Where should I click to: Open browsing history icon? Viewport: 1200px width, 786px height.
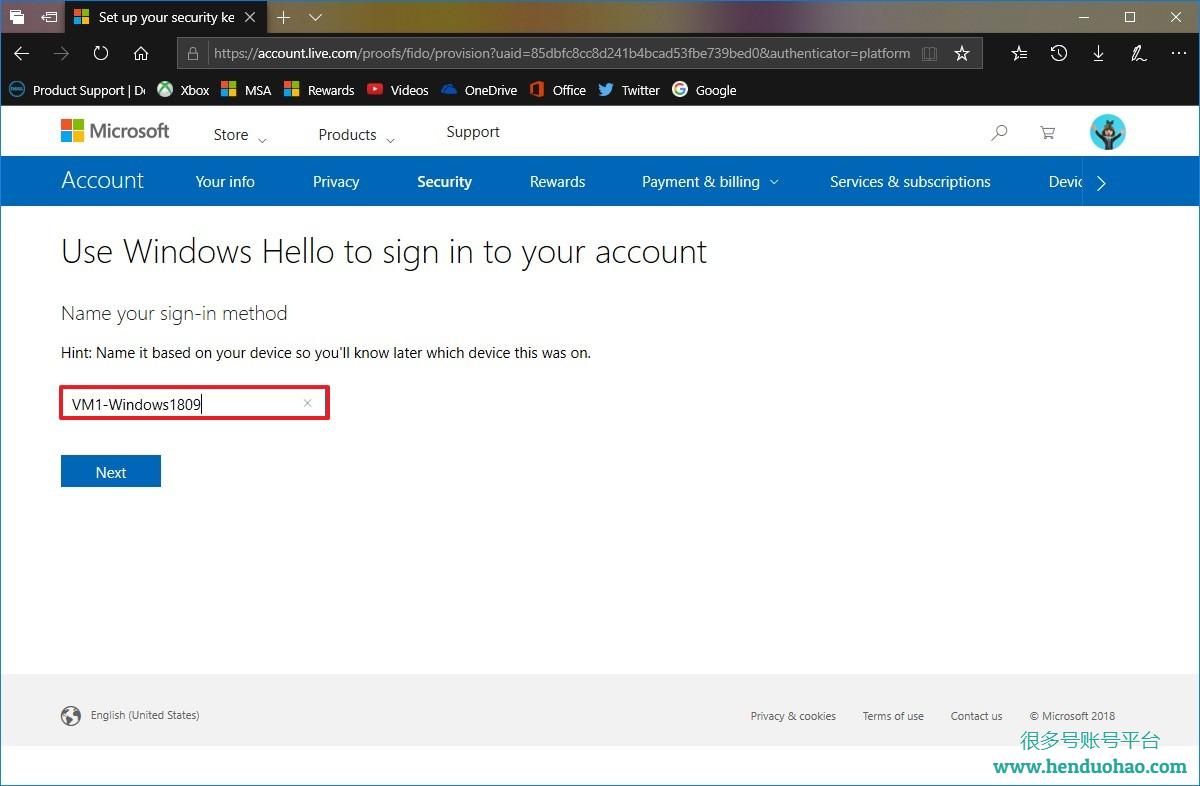[1059, 54]
